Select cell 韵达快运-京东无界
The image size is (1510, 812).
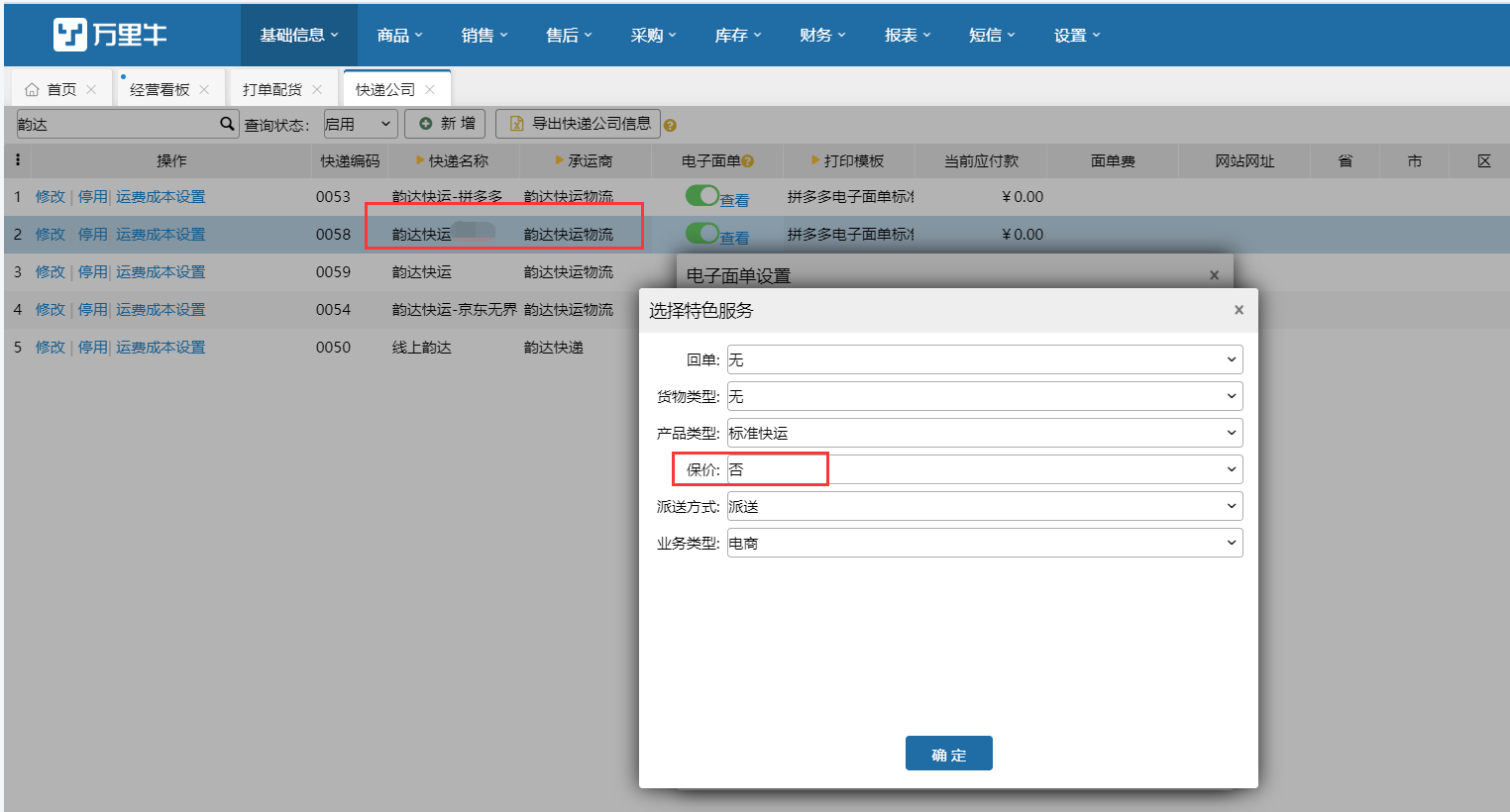coord(454,309)
